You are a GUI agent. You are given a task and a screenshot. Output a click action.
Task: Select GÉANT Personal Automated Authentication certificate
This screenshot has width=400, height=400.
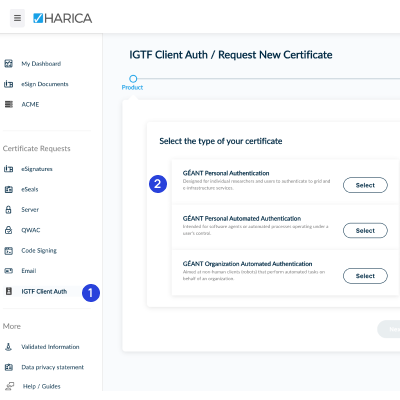(x=365, y=231)
